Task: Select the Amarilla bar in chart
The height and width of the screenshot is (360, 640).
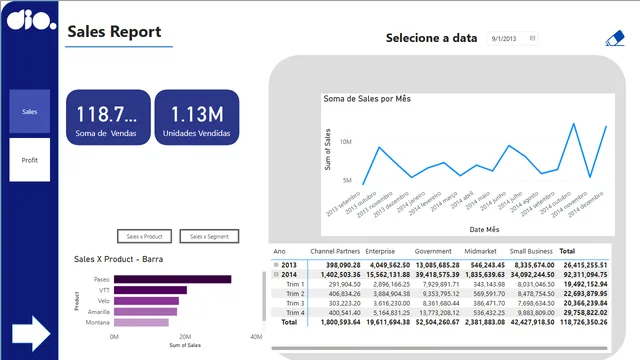Action: pyautogui.click(x=145, y=312)
